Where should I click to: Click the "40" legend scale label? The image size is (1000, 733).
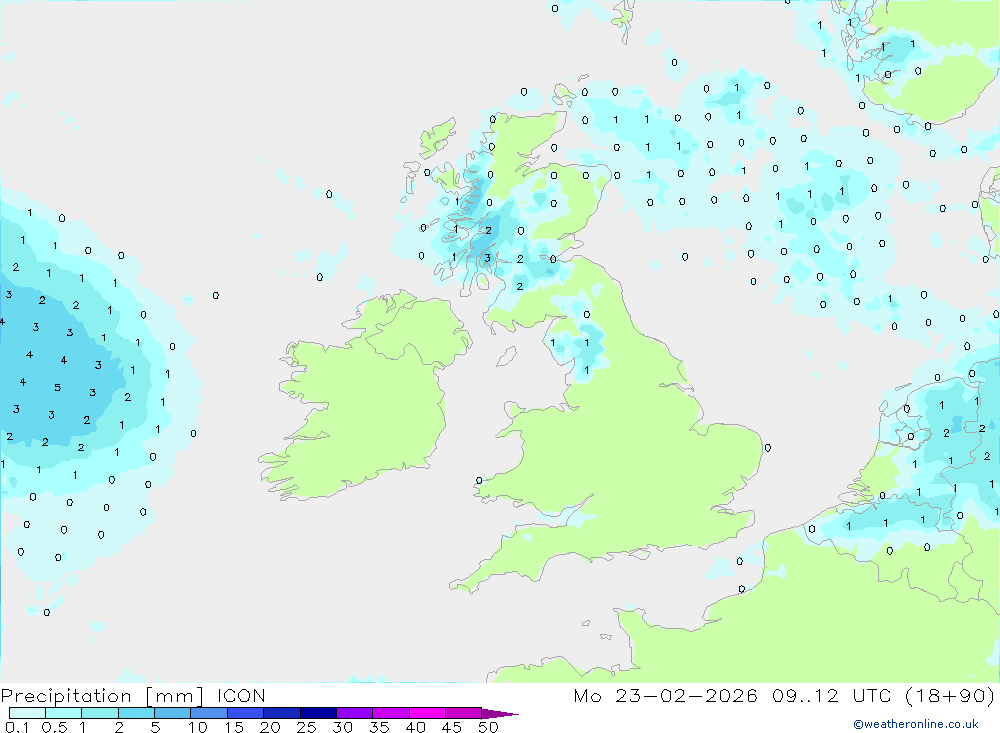point(415,727)
